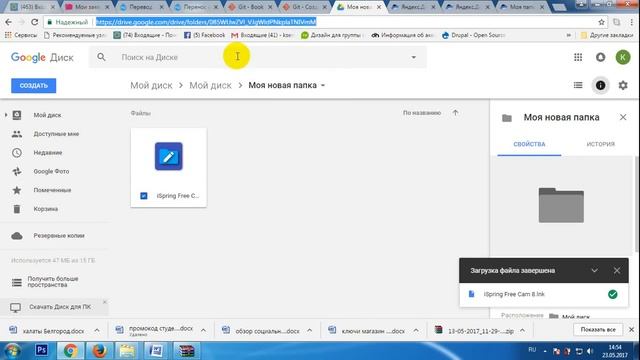This screenshot has height=360, width=640.
Task: Dismiss the Скачать Диск для ПК banner
Action: [x=104, y=302]
